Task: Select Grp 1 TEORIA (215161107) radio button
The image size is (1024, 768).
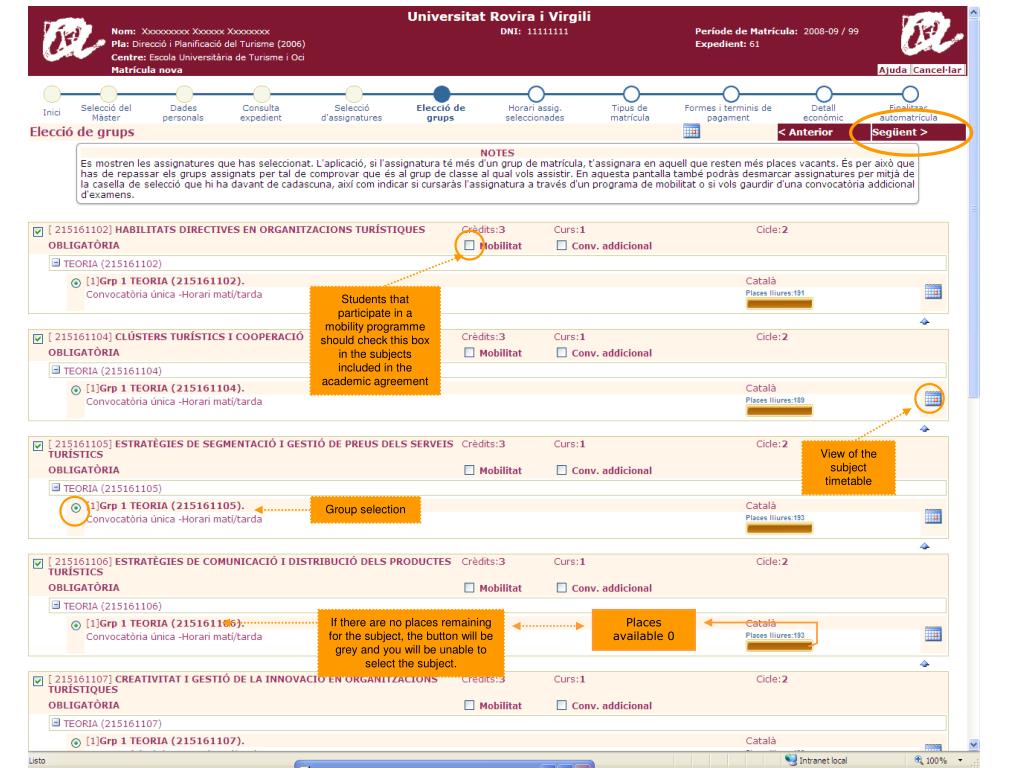Action: click(76, 743)
